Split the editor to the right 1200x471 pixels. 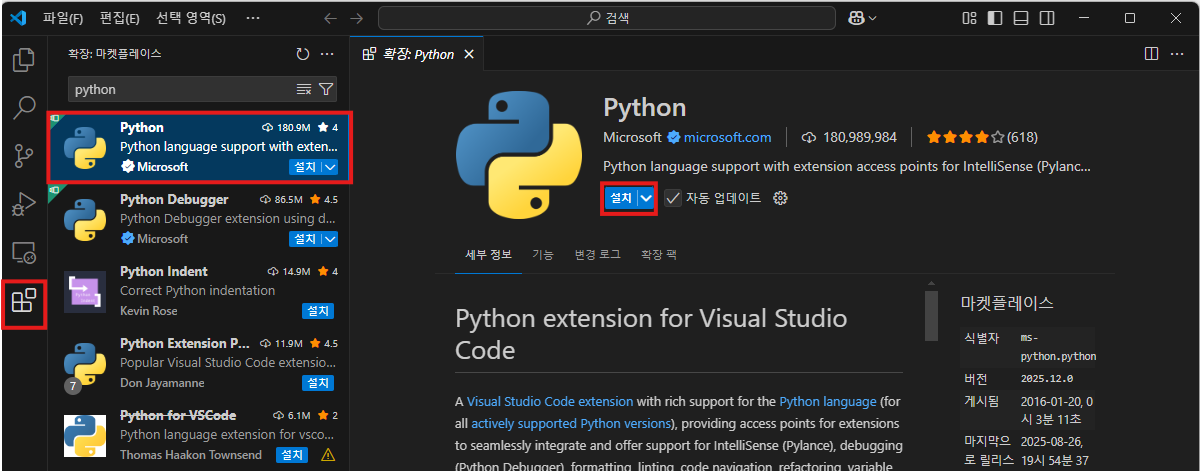click(x=1151, y=54)
